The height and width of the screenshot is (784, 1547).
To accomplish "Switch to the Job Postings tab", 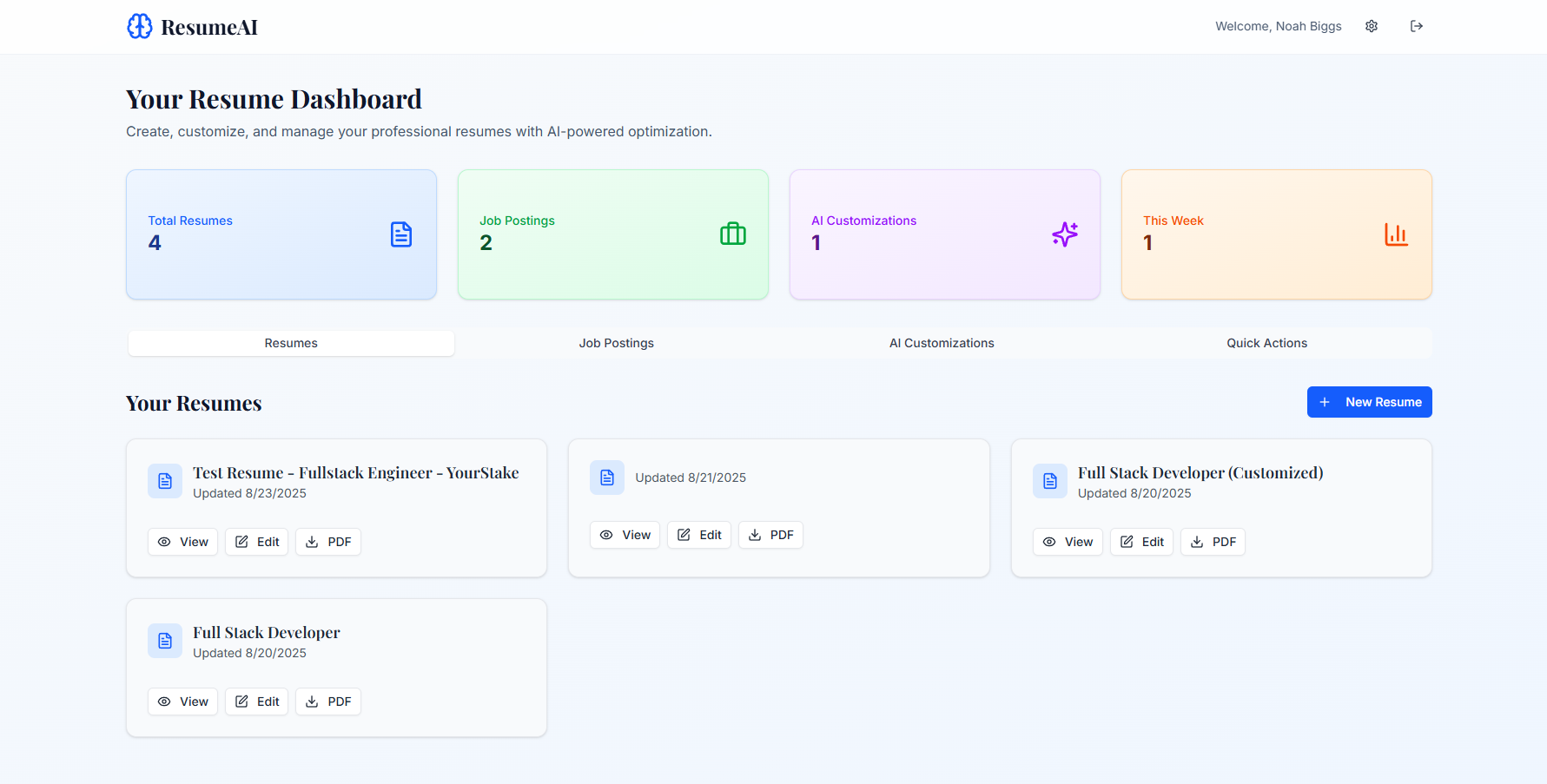I will point(616,343).
